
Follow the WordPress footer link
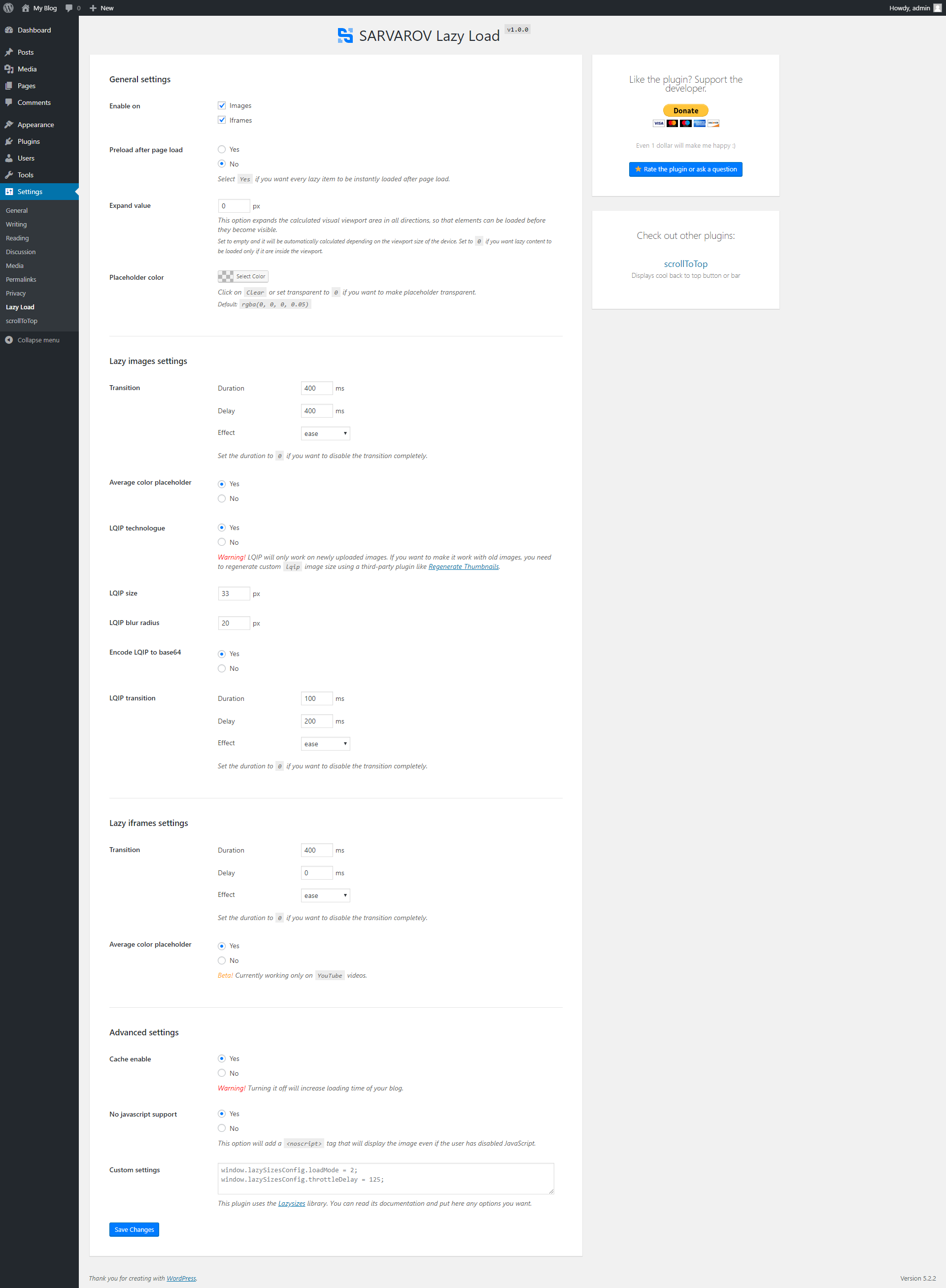(181, 1278)
